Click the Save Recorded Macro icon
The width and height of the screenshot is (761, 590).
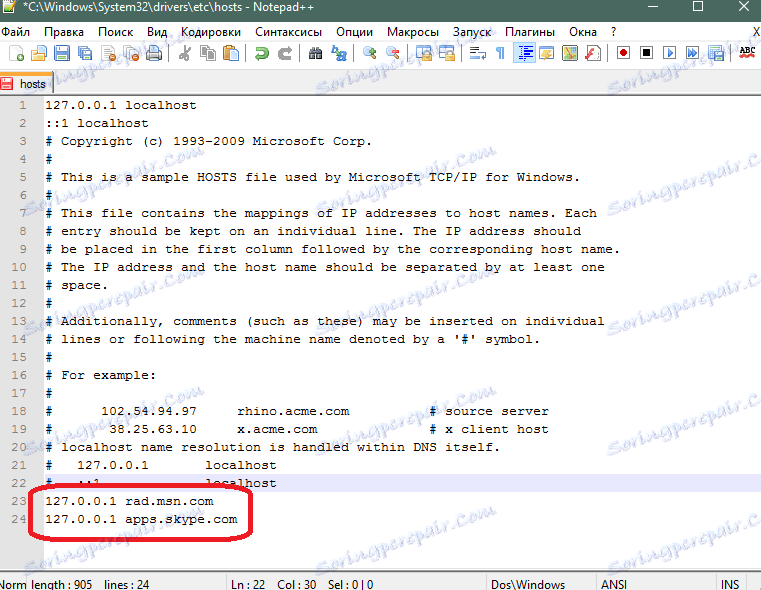coord(715,53)
